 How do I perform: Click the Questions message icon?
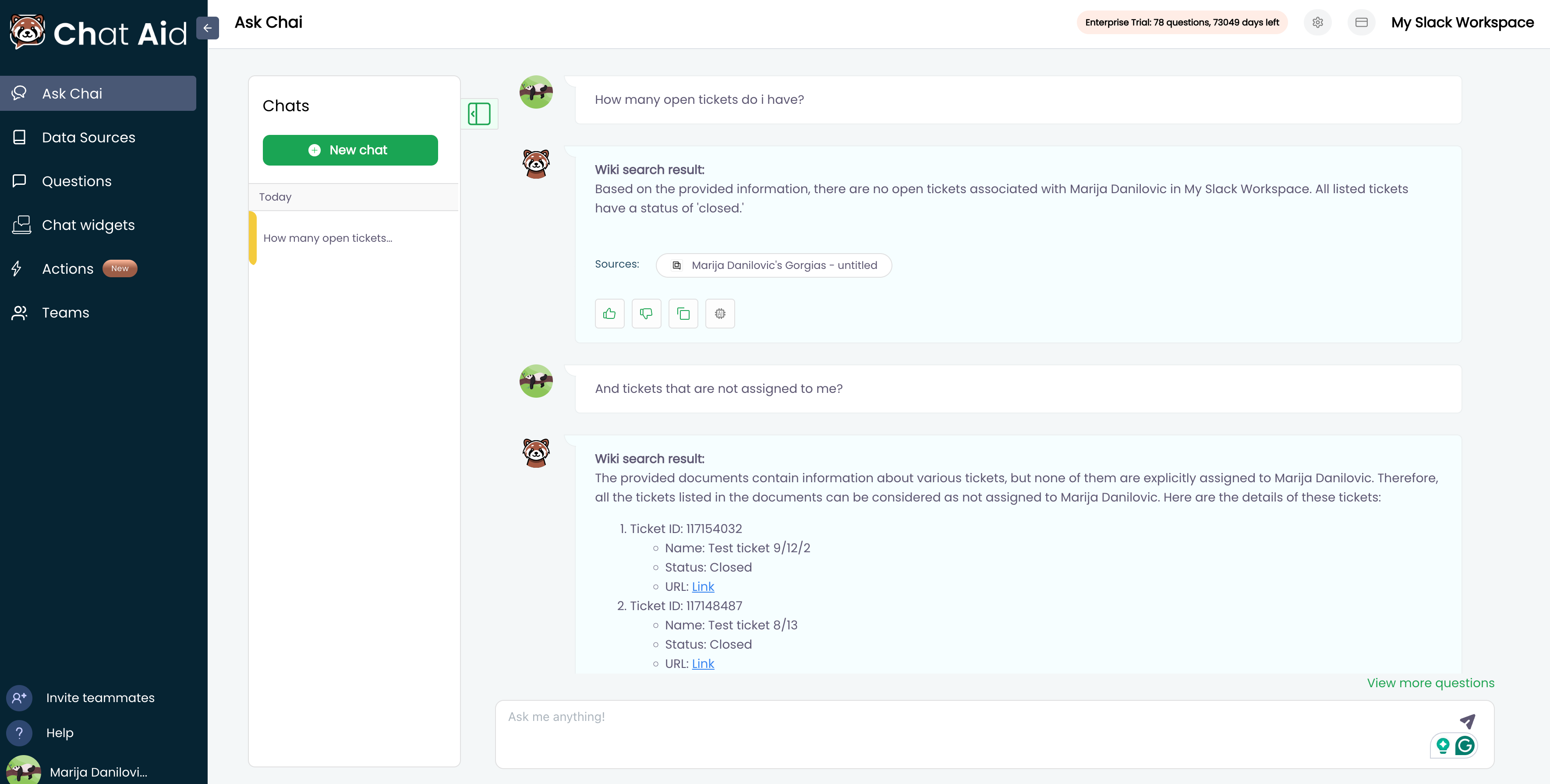(19, 180)
